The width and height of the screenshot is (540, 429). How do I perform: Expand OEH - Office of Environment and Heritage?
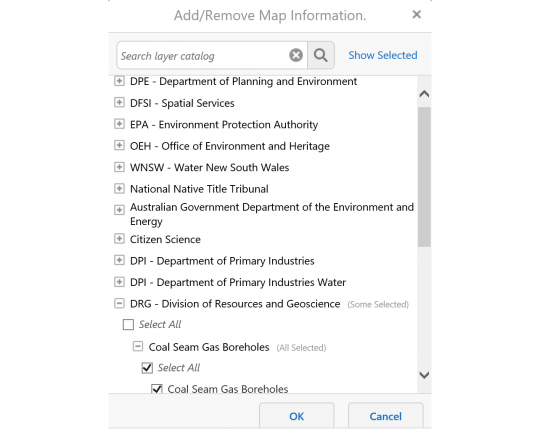[119, 145]
